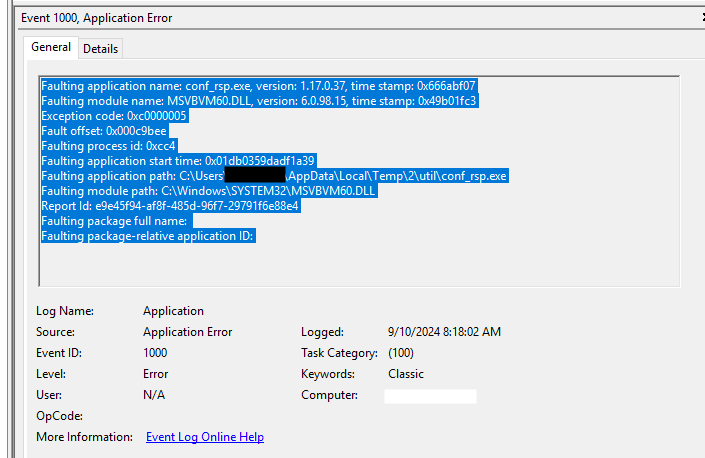Click the 'Level:' label
Viewport: 705px width, 458px height.
coord(51,374)
